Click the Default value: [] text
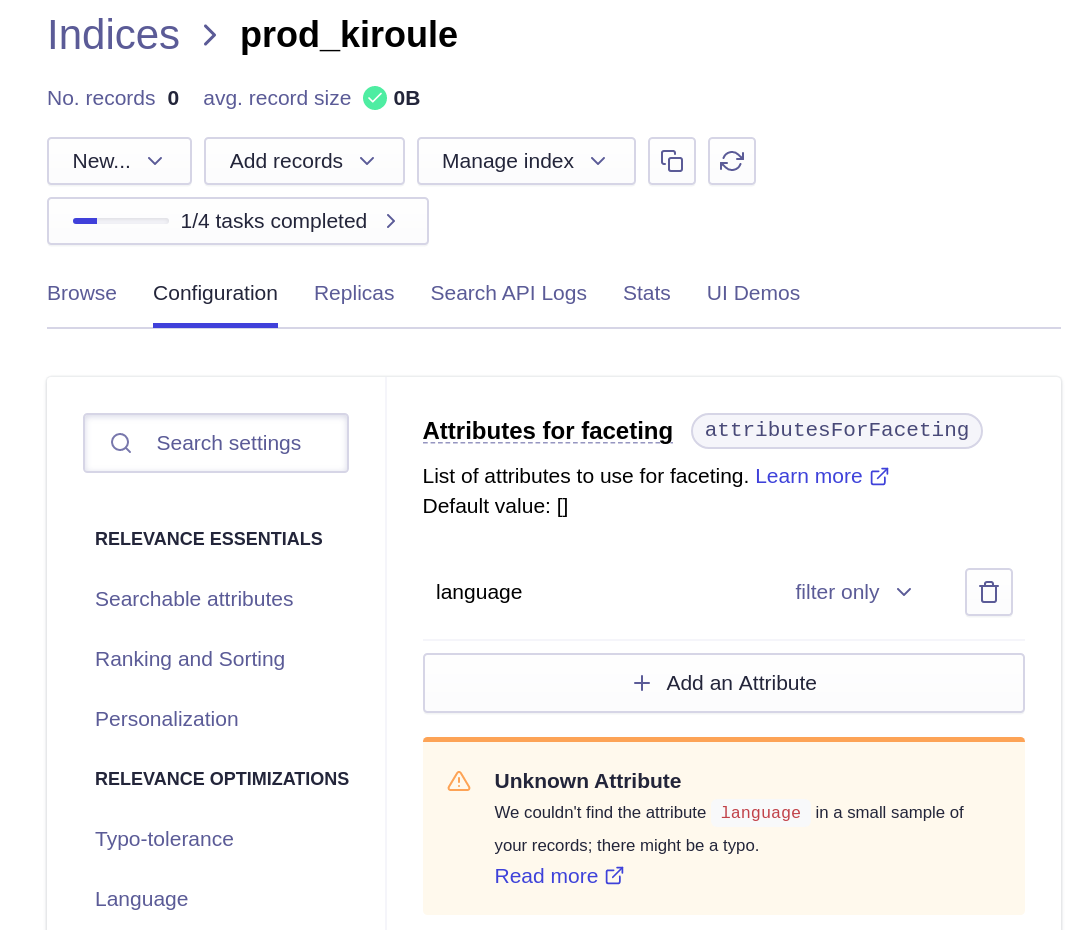 (x=495, y=506)
